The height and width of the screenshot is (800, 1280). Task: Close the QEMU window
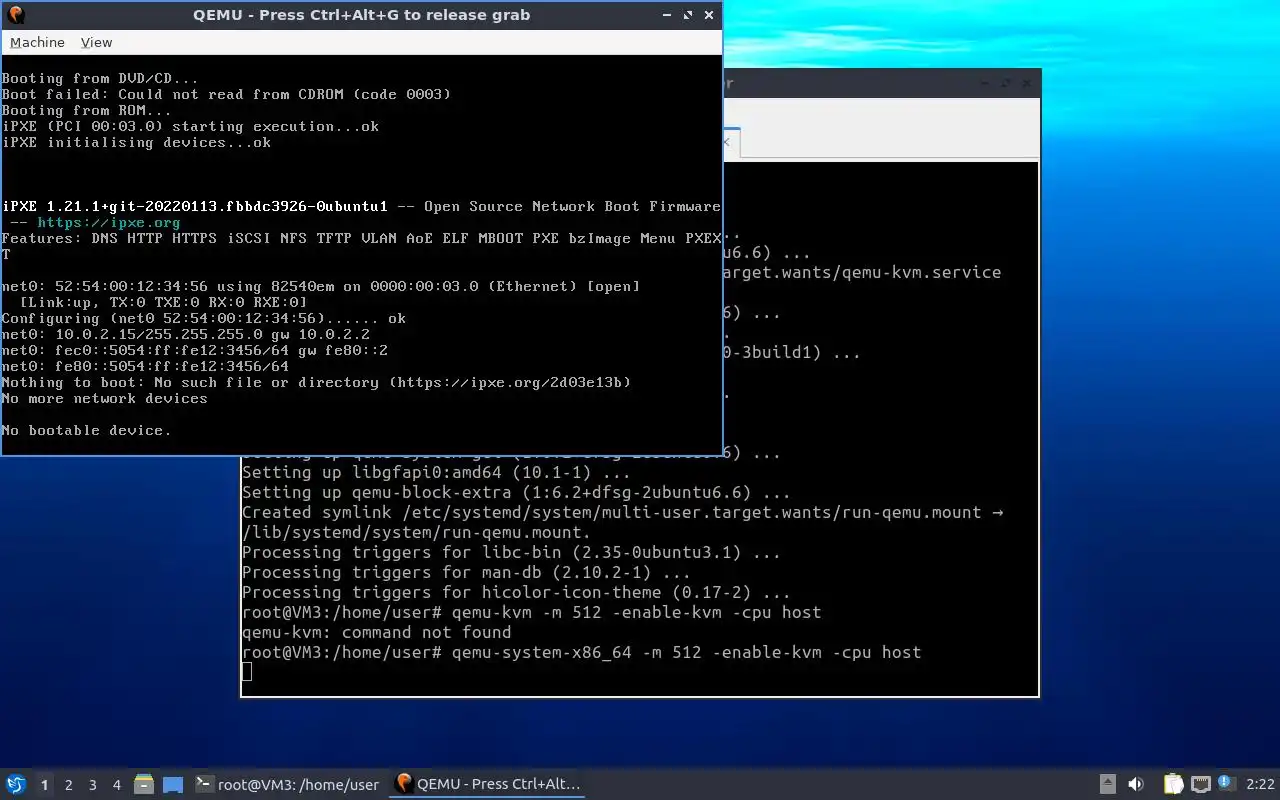(x=709, y=15)
